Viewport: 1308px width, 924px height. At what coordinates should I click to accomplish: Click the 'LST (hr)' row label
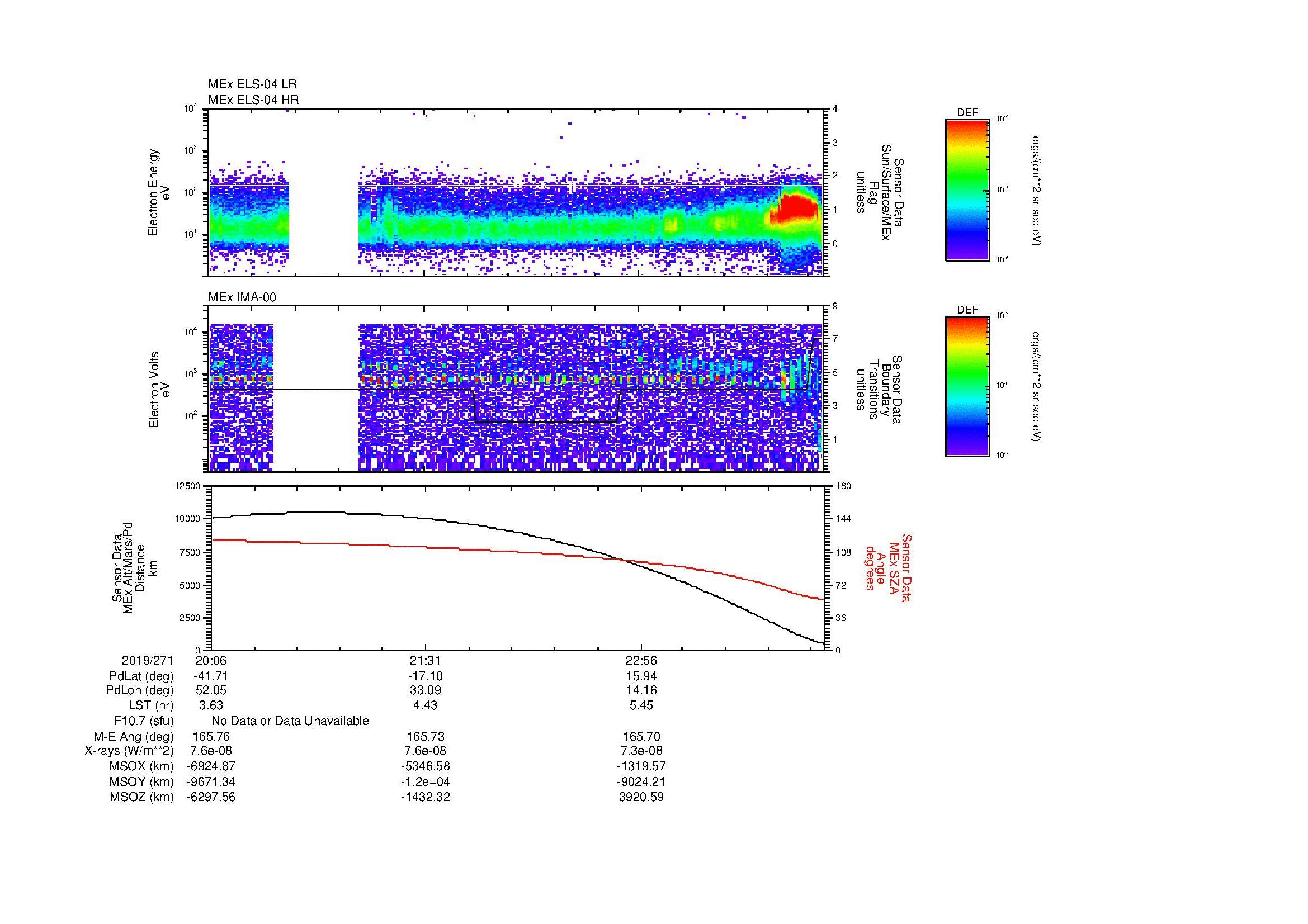[151, 705]
